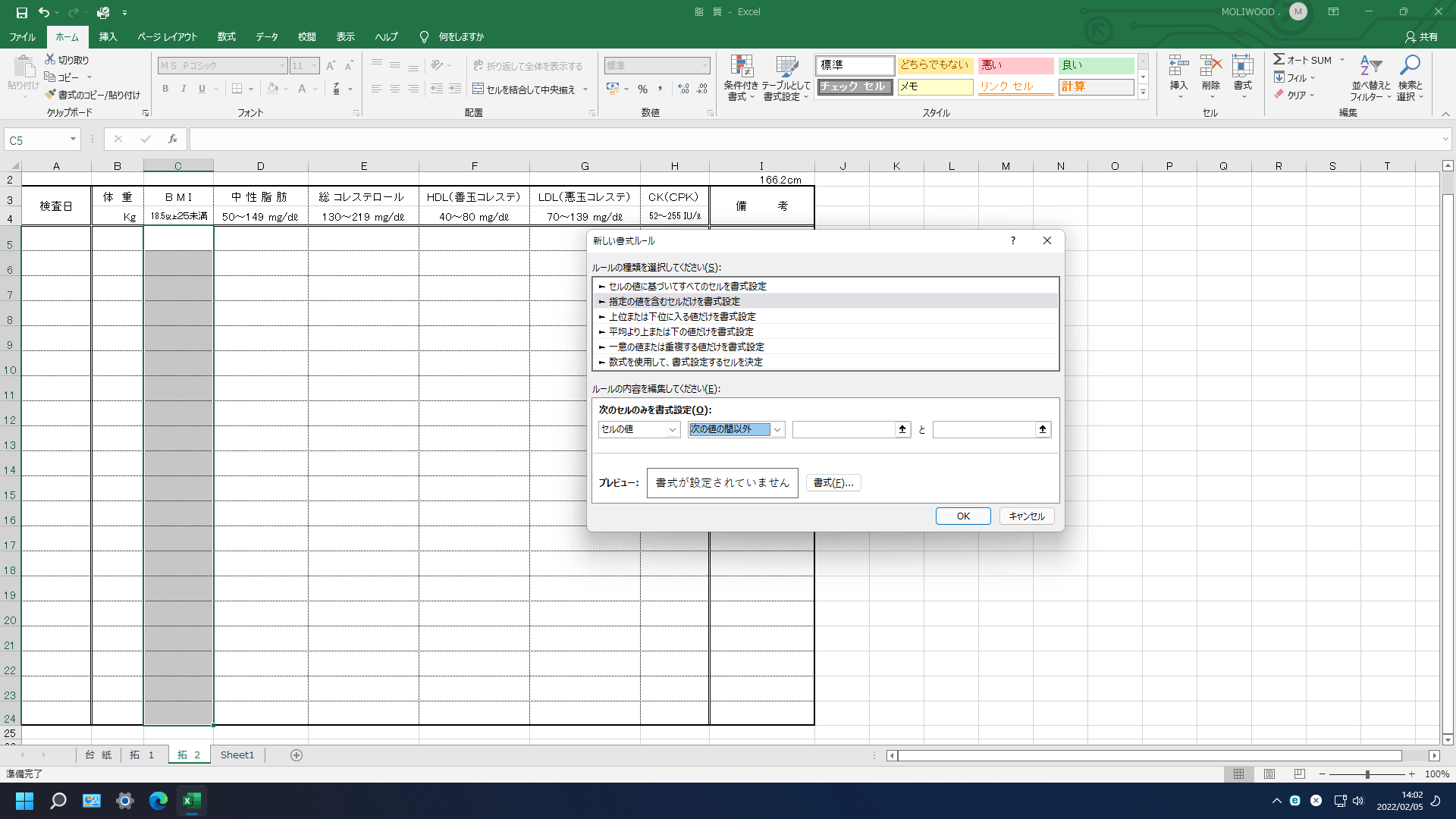Image resolution: width=1456 pixels, height=819 pixels.
Task: Switch to Page Layout view in status bar
Action: pos(1269,774)
